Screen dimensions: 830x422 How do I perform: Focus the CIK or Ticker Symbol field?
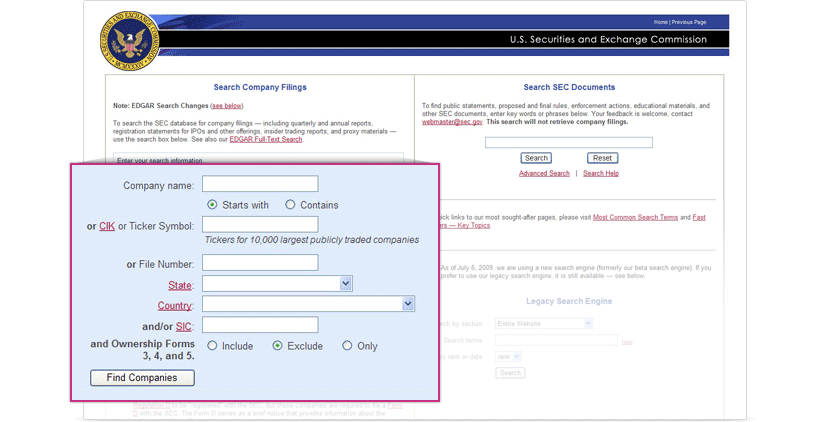point(260,224)
